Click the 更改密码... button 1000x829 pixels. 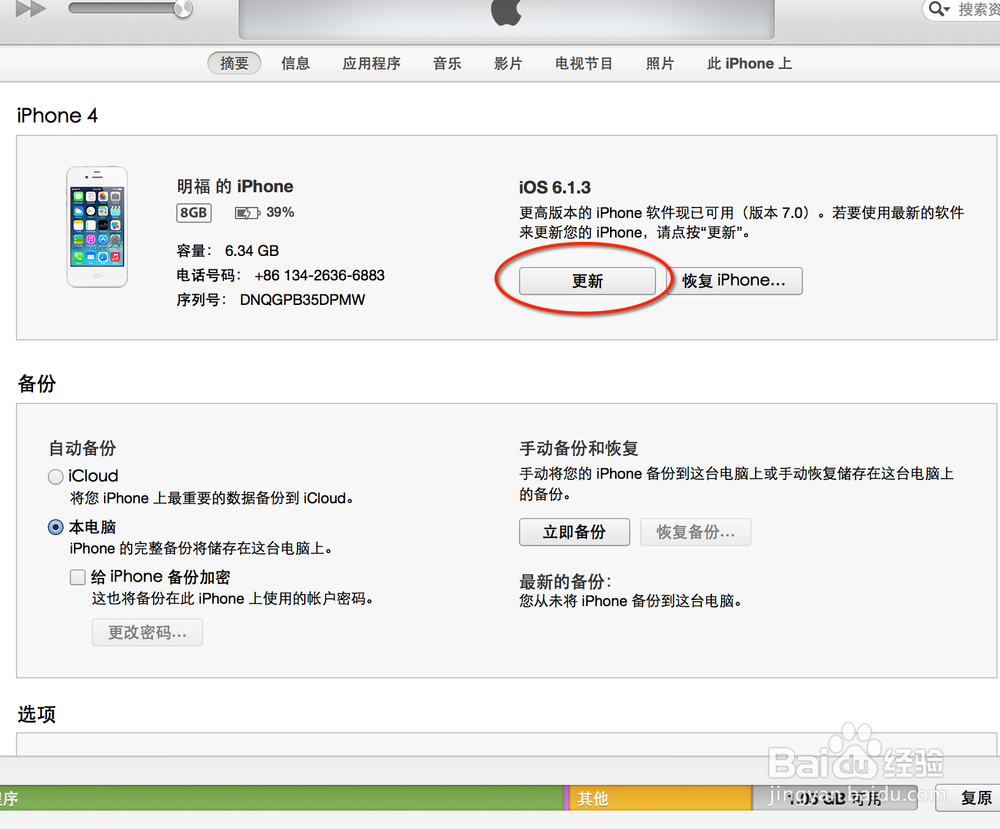click(147, 632)
